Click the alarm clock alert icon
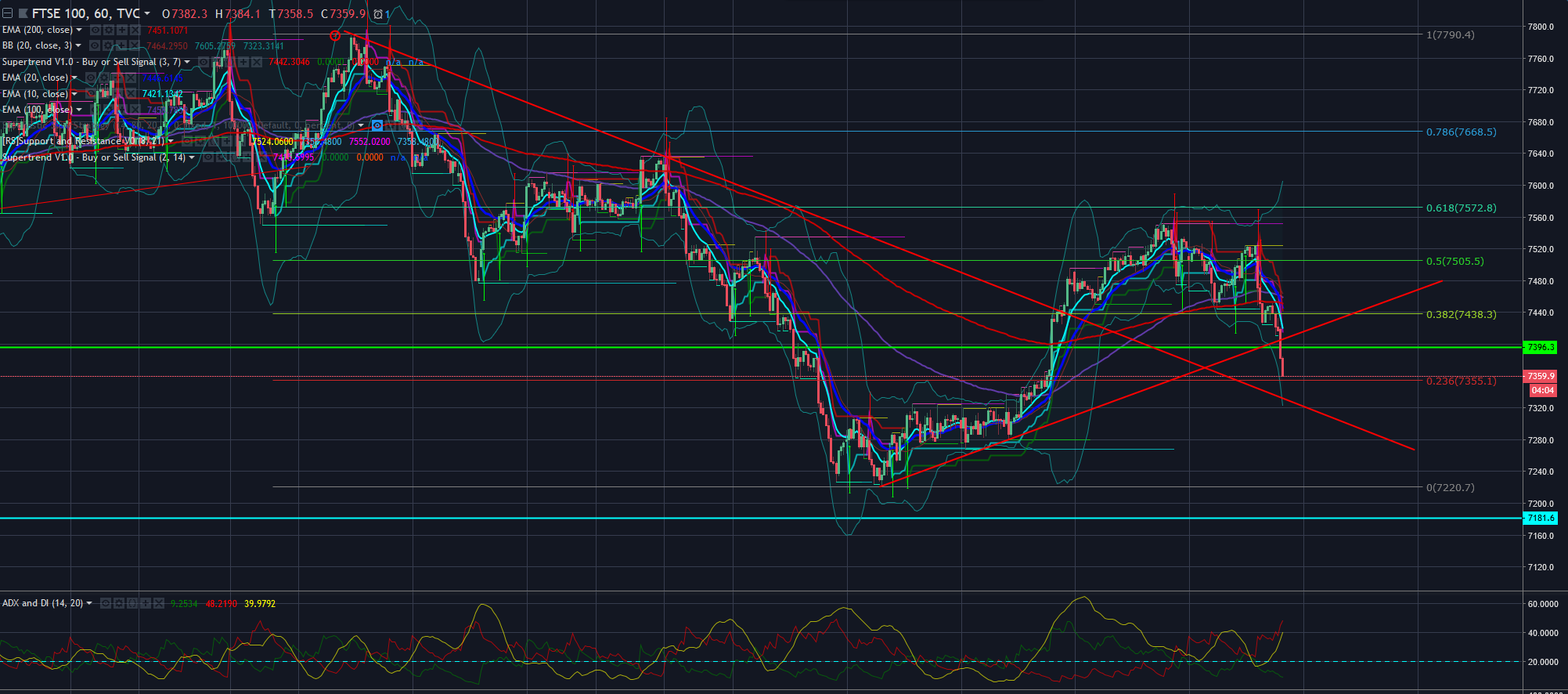Viewport: 1568px width, 694px height. (x=378, y=14)
